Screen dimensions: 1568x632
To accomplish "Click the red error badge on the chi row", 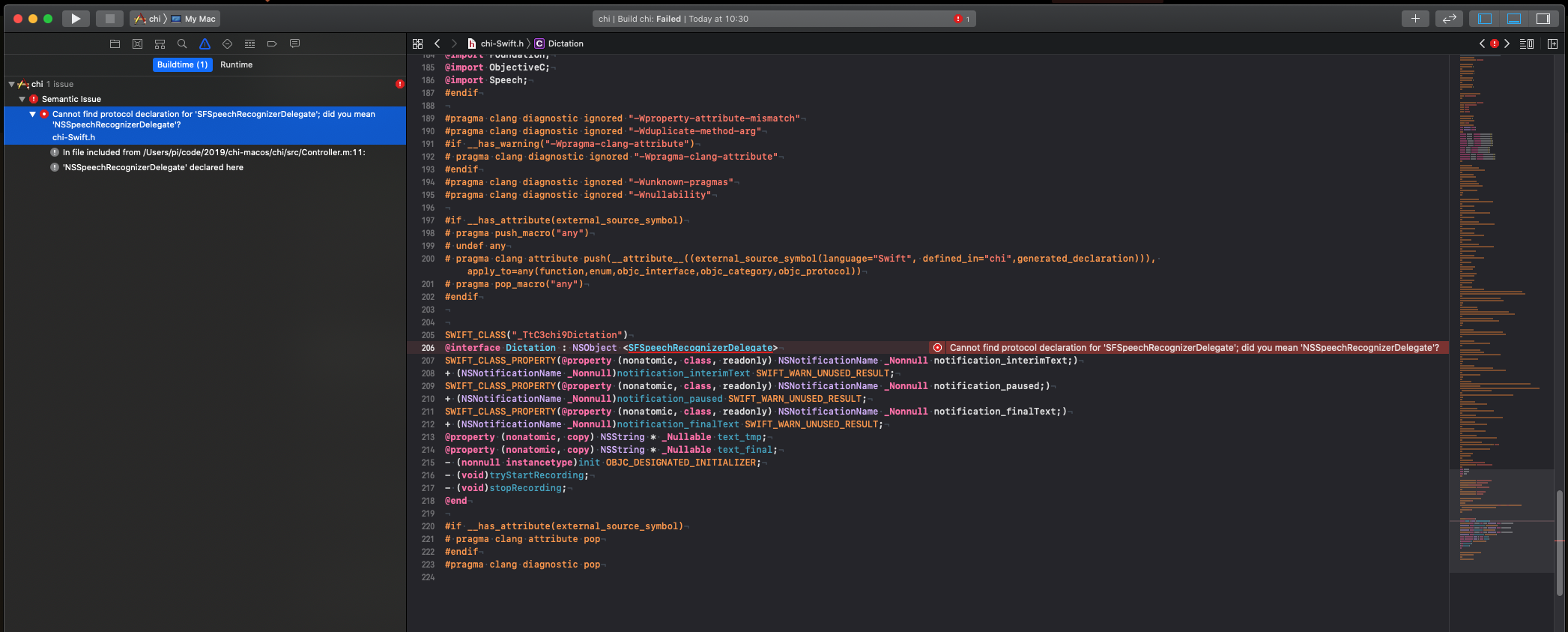I will point(399,84).
